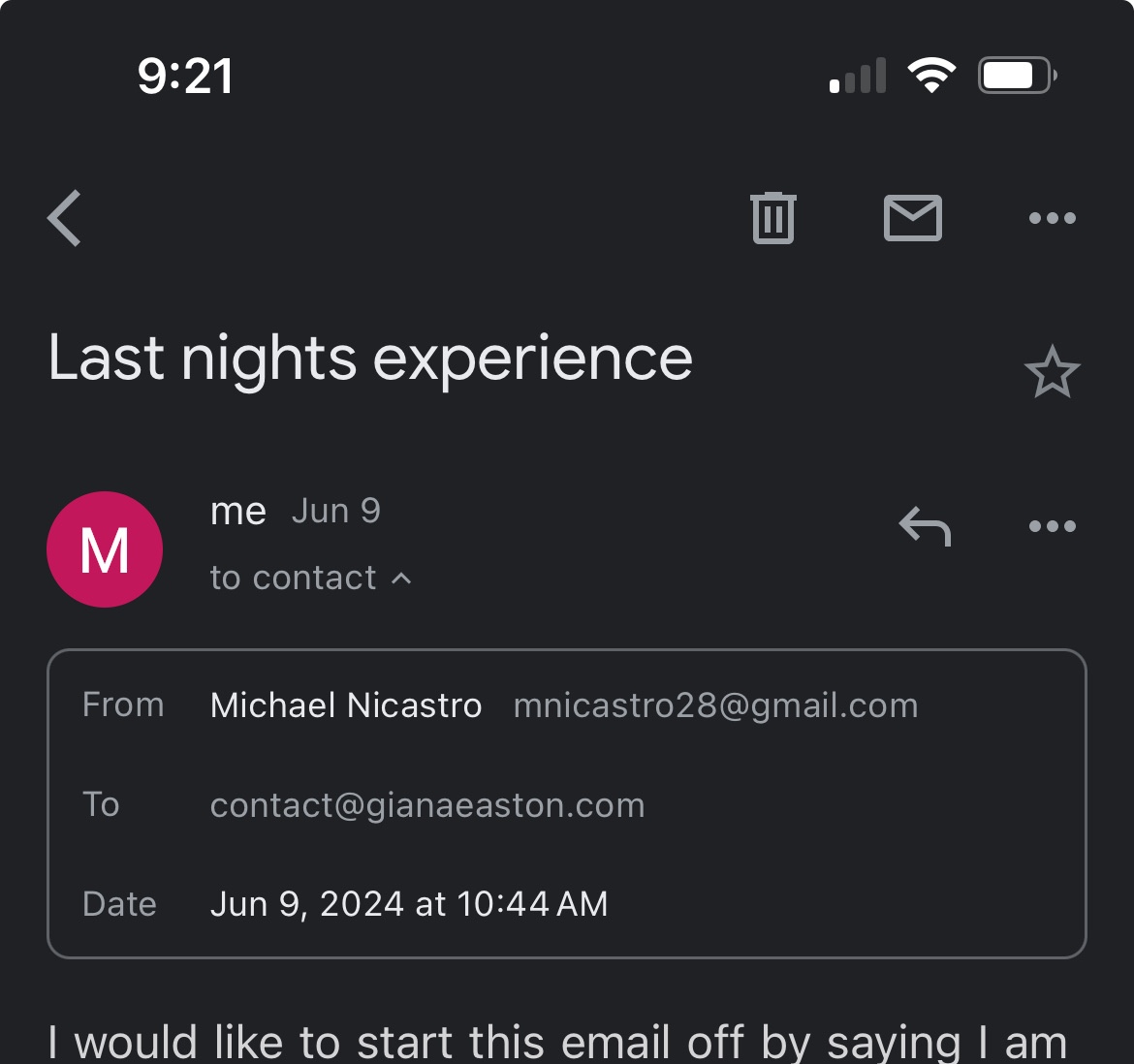This screenshot has width=1134, height=1064.
Task: Tap the email body opening paragraph
Action: pos(557,1043)
